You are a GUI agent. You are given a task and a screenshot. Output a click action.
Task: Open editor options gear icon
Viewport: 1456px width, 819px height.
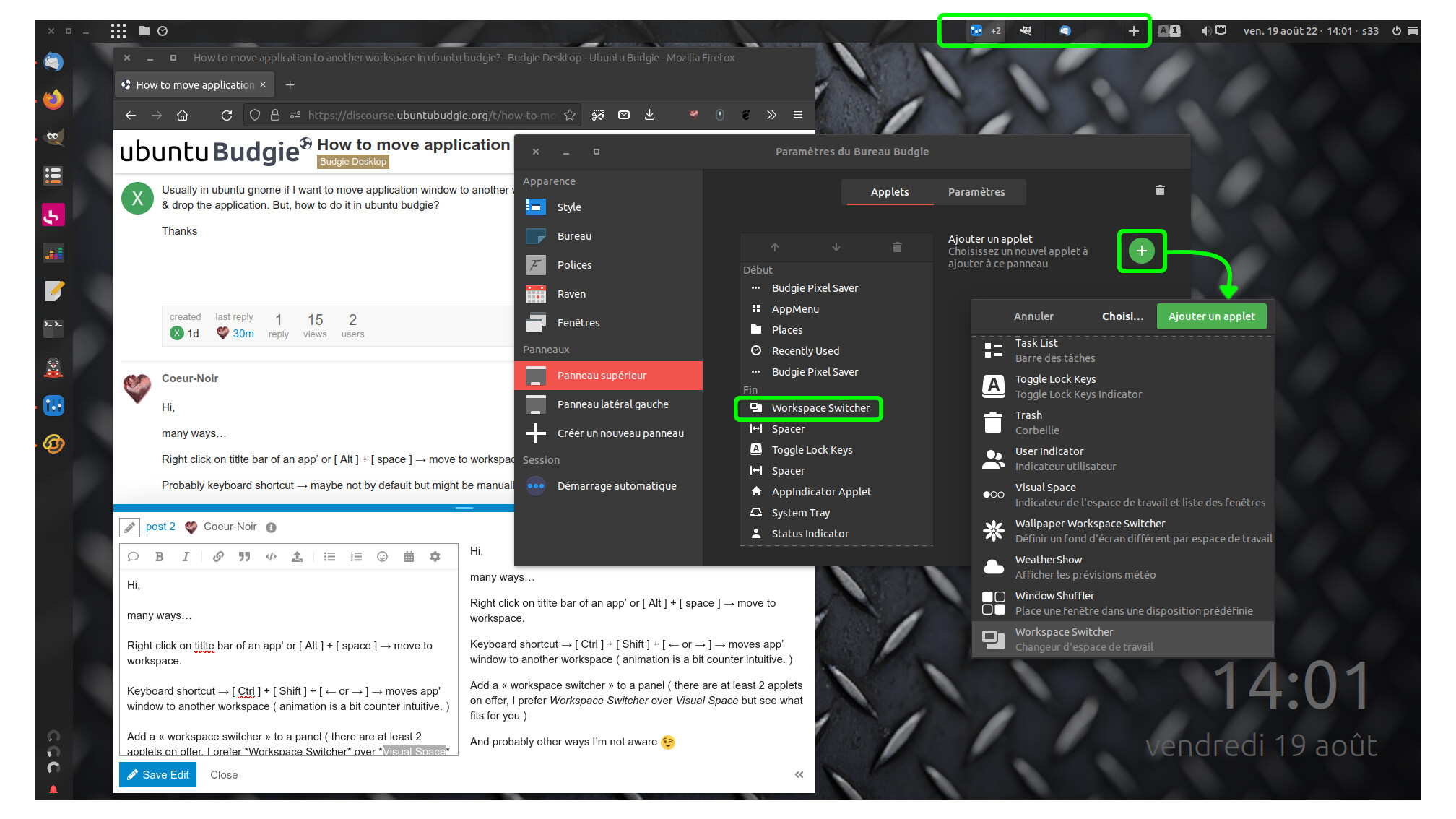(x=435, y=556)
